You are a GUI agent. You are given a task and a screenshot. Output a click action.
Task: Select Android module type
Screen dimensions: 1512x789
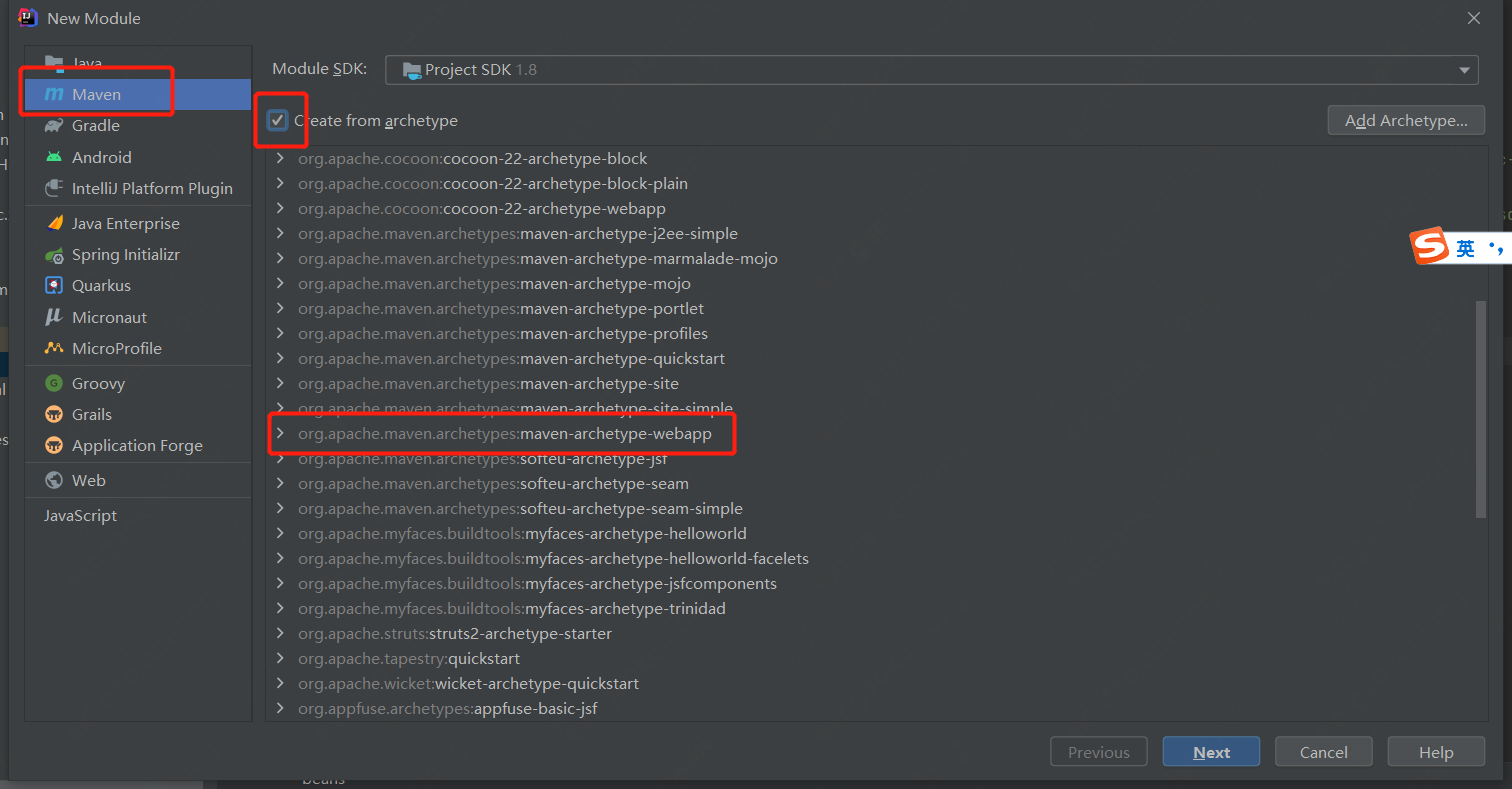point(138,157)
